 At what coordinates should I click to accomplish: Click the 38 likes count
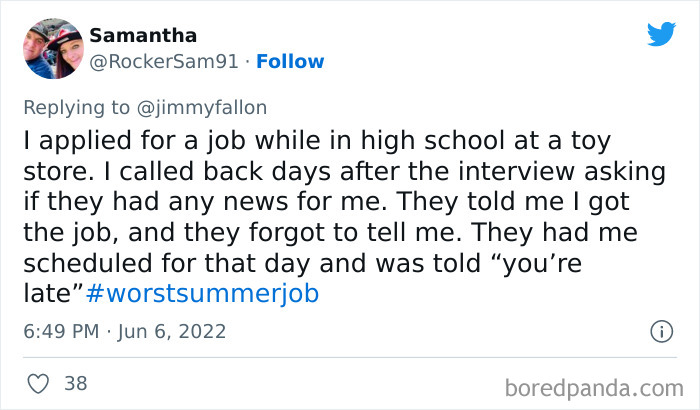(75, 383)
